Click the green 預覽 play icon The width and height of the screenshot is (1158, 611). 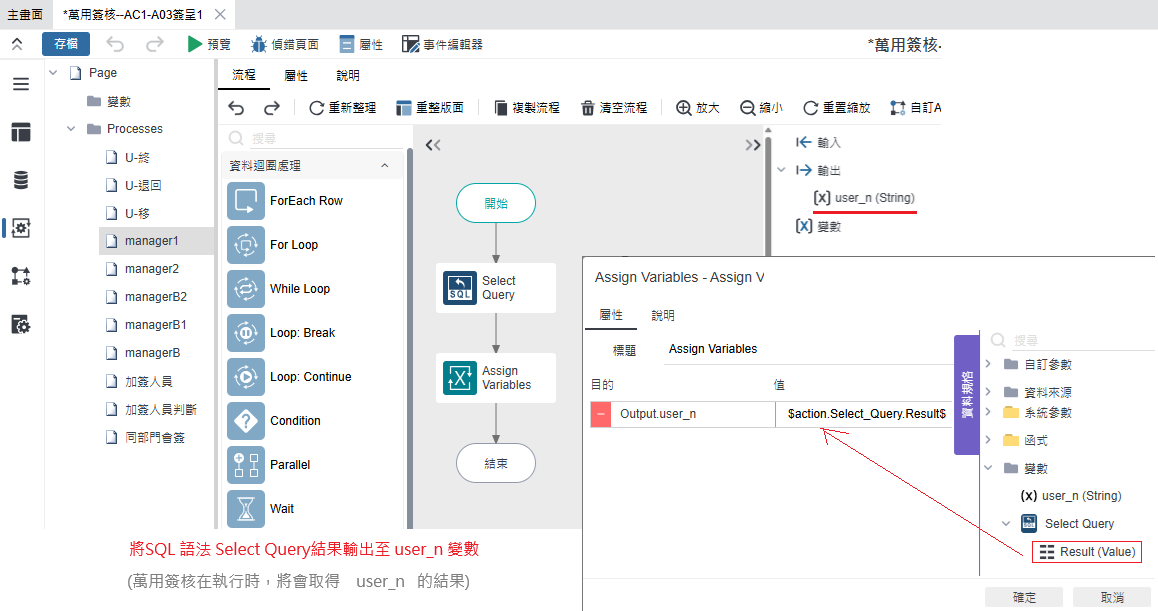195,44
